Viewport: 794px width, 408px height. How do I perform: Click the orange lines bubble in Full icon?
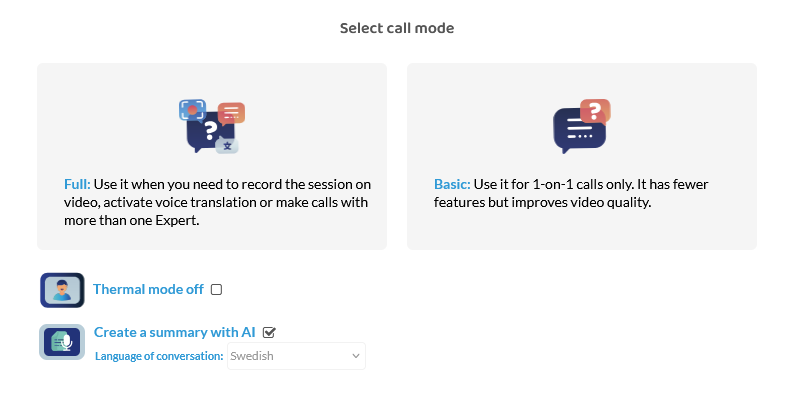click(x=232, y=112)
